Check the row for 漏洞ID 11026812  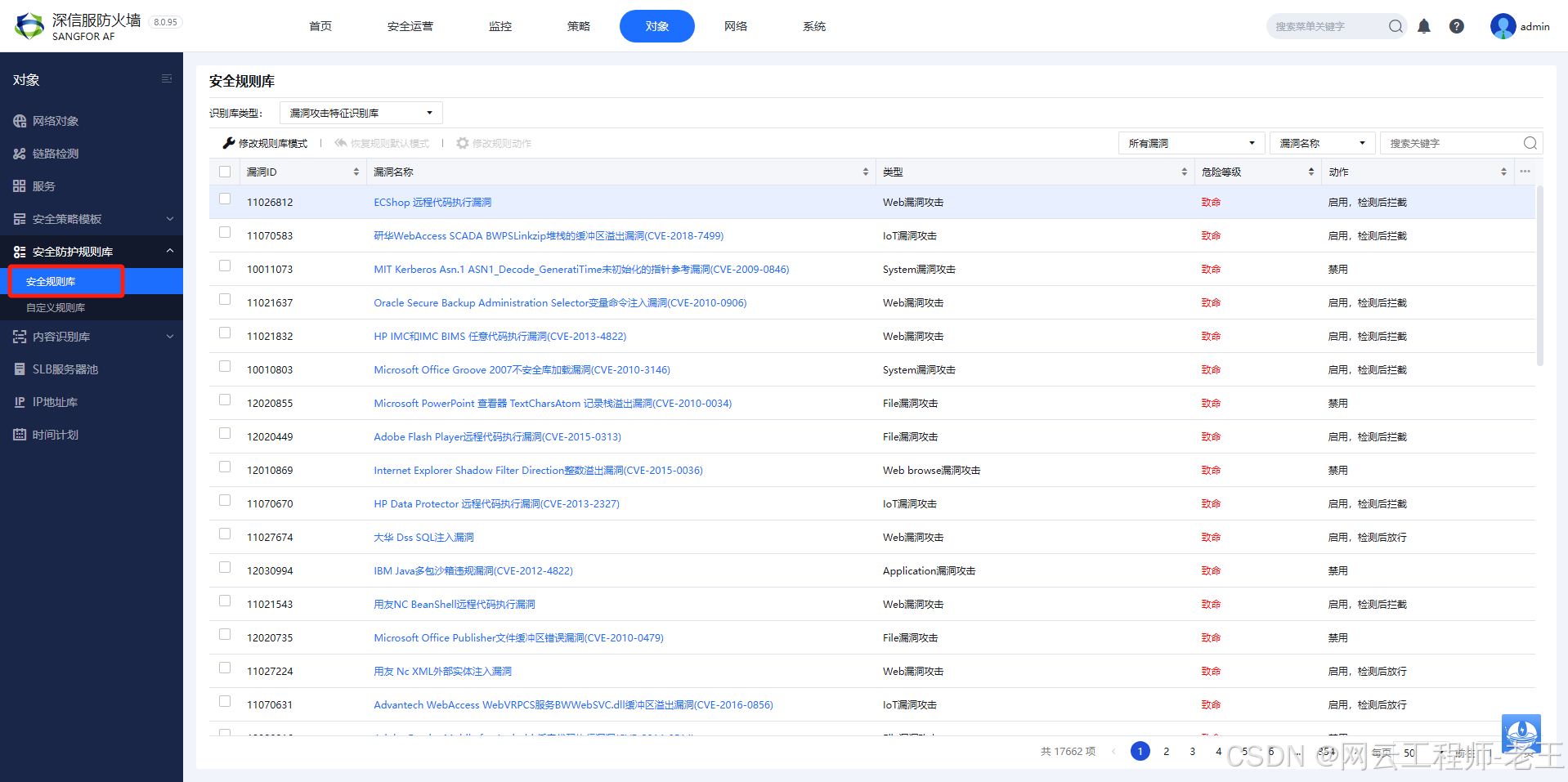(x=225, y=199)
